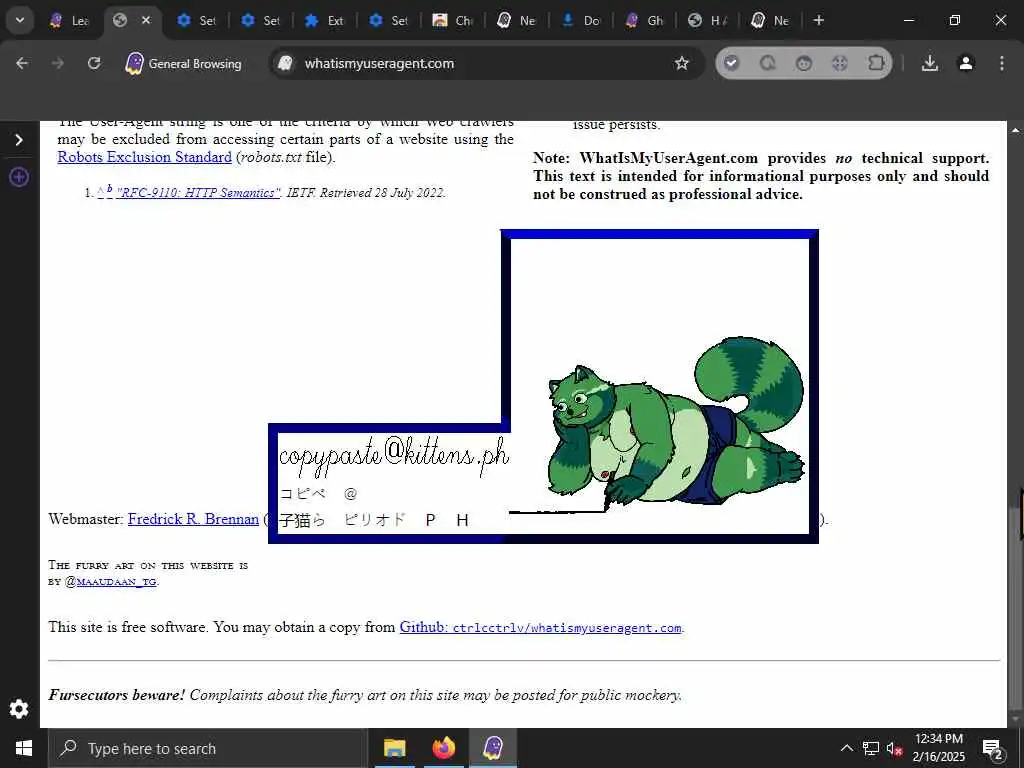The height and width of the screenshot is (768, 1024).
Task: Click the green raccoon furry artwork image
Action: 675,421
